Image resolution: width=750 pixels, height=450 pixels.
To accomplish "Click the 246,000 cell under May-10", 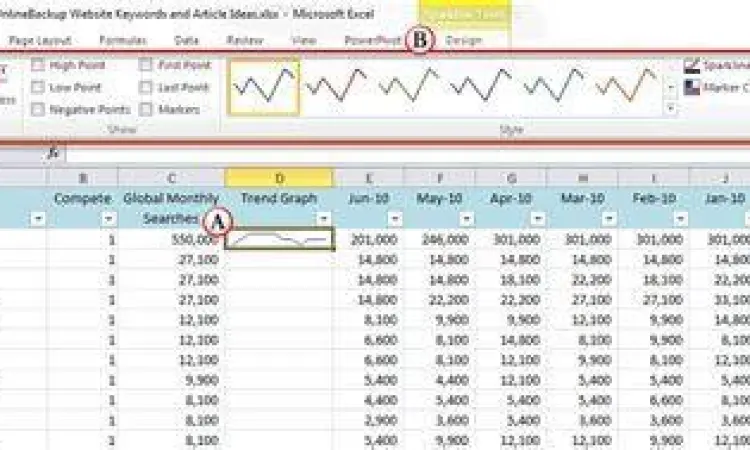I will [440, 239].
